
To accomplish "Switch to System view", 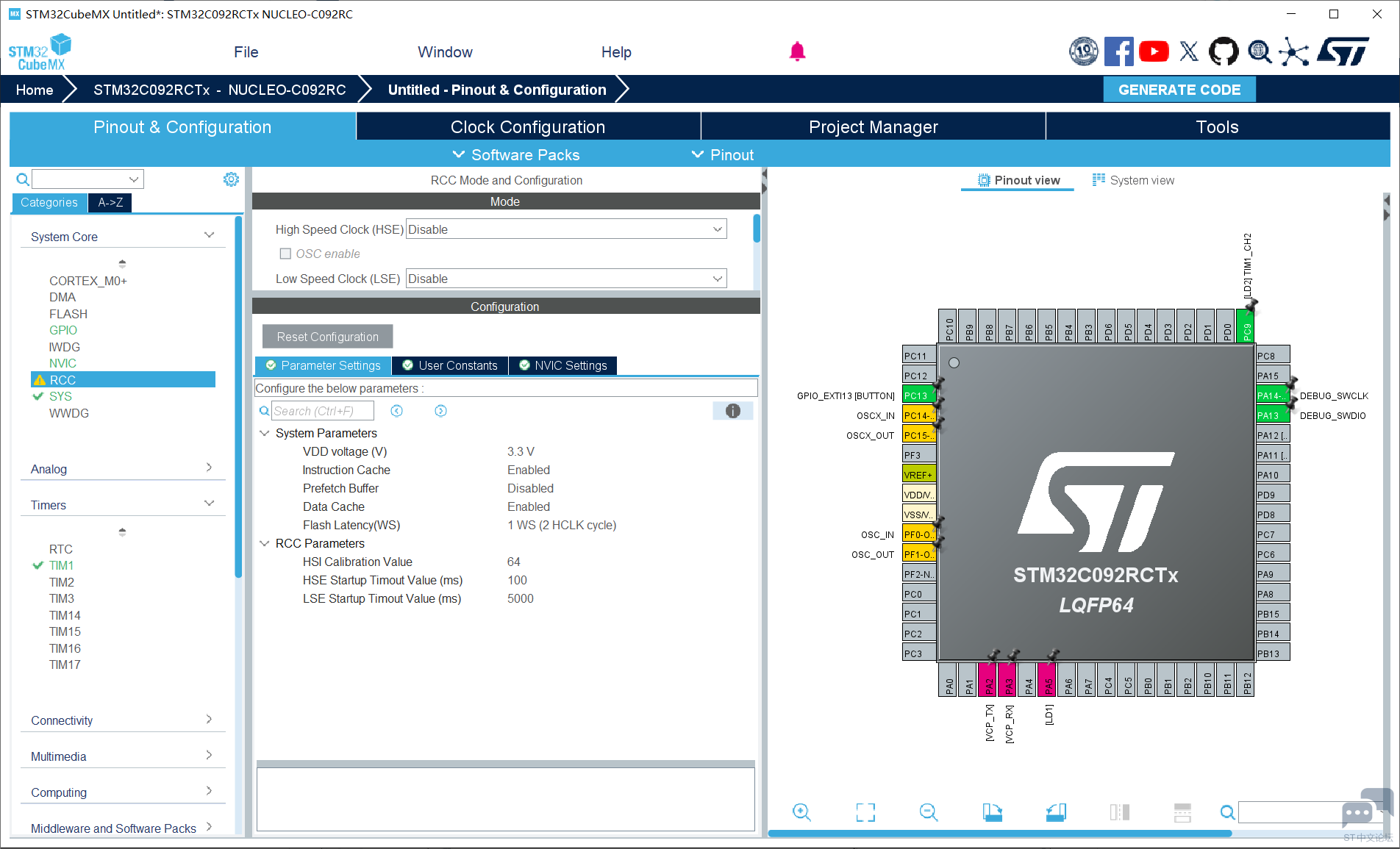I will tap(1133, 180).
